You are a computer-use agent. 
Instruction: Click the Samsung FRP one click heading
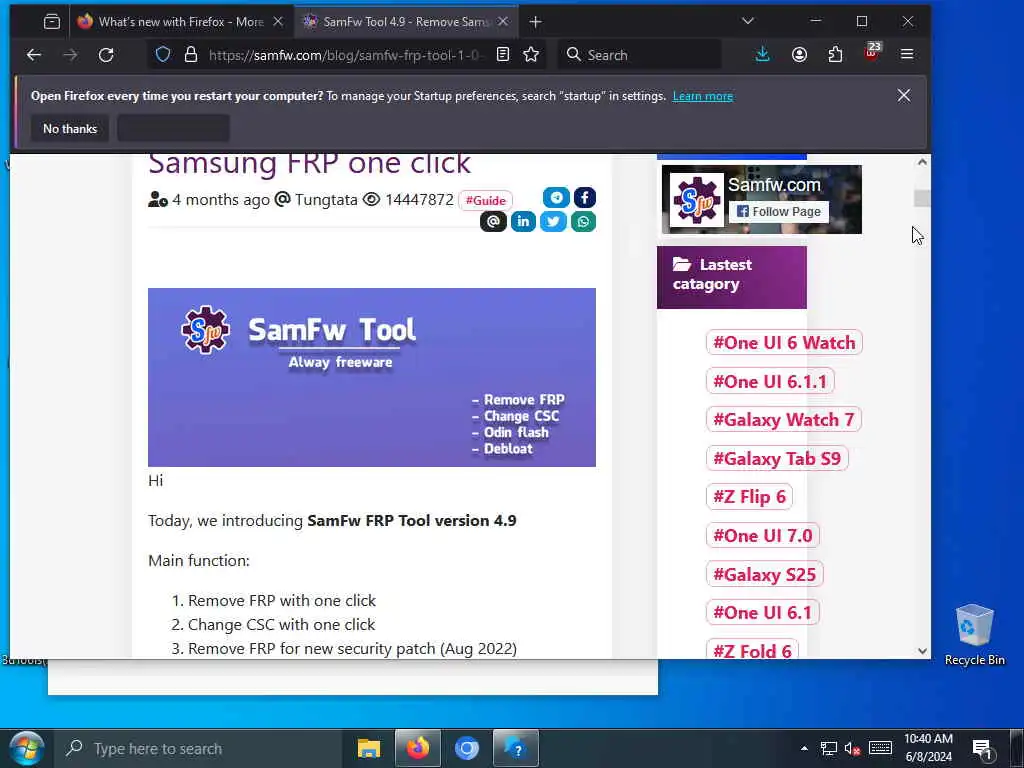click(x=309, y=163)
